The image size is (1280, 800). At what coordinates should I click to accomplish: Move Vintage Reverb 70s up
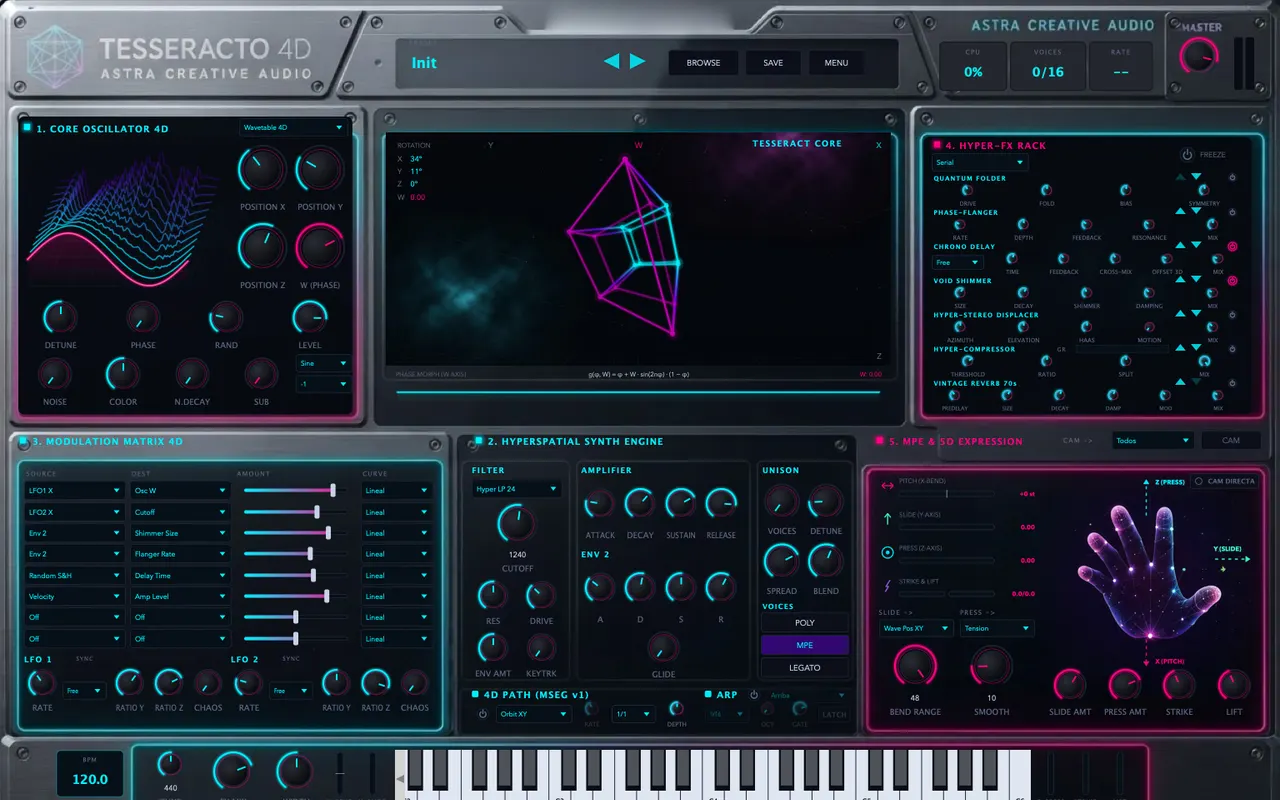click(1180, 382)
